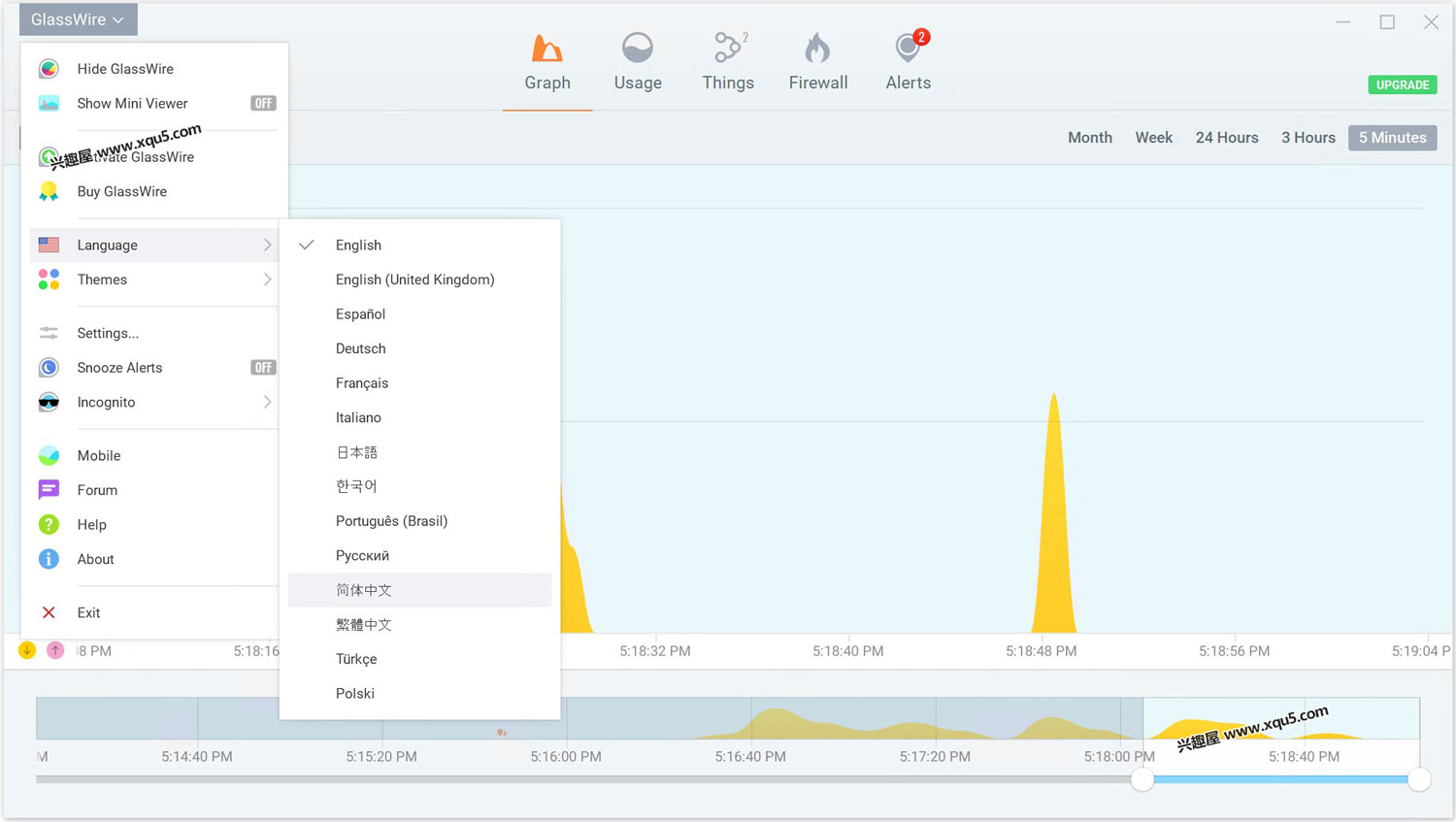Click the Forum chat icon
The image size is (1456, 822).
point(49,490)
